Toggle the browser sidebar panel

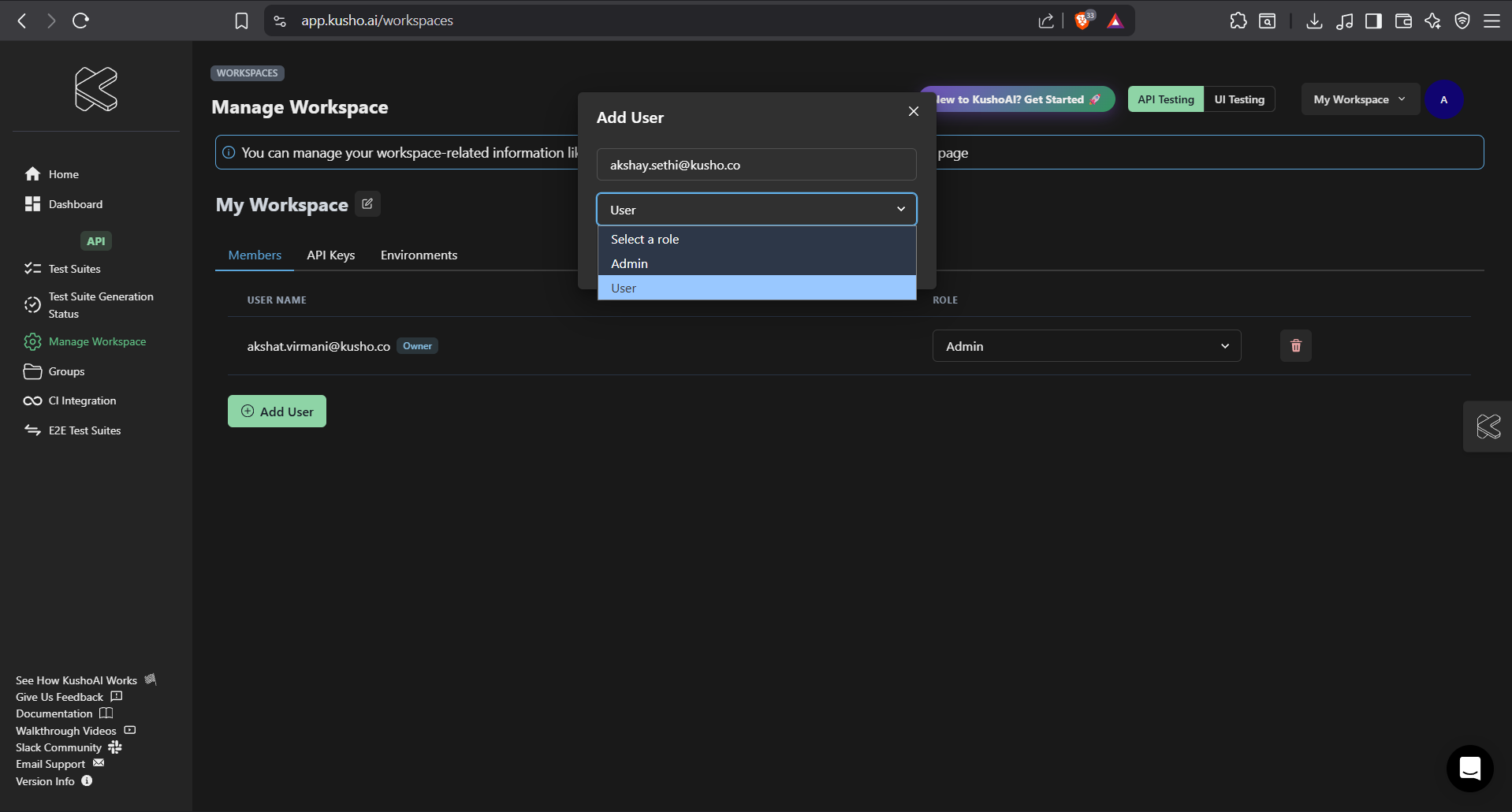[x=1373, y=20]
